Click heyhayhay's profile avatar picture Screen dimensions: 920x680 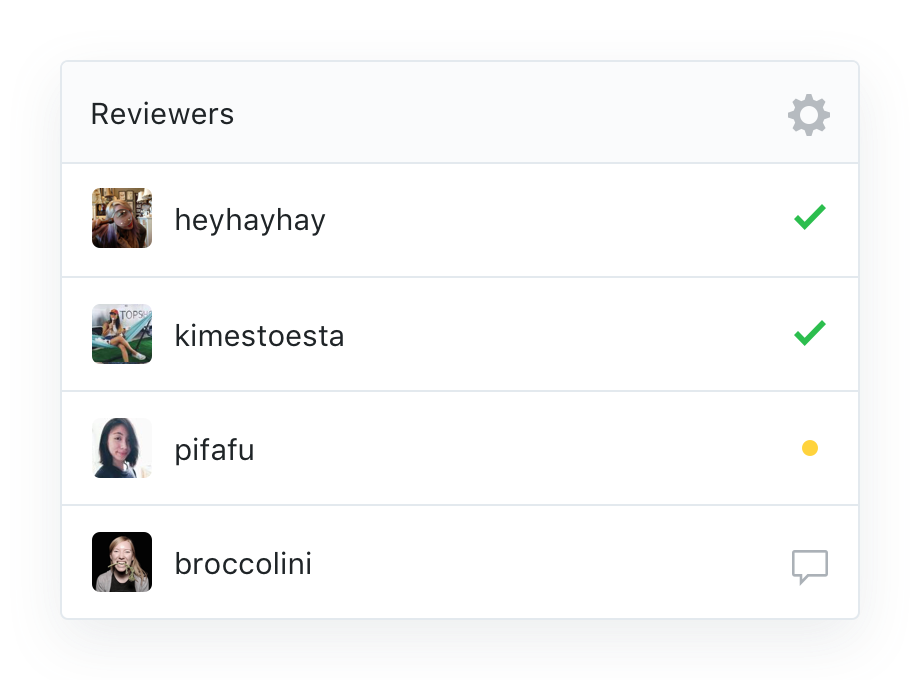coord(121,218)
